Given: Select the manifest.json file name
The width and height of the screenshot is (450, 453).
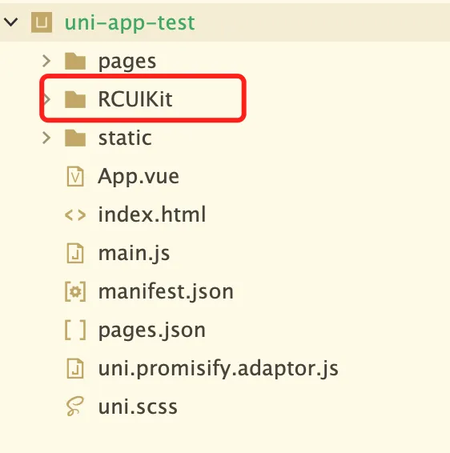Looking at the screenshot, I should pos(166,292).
